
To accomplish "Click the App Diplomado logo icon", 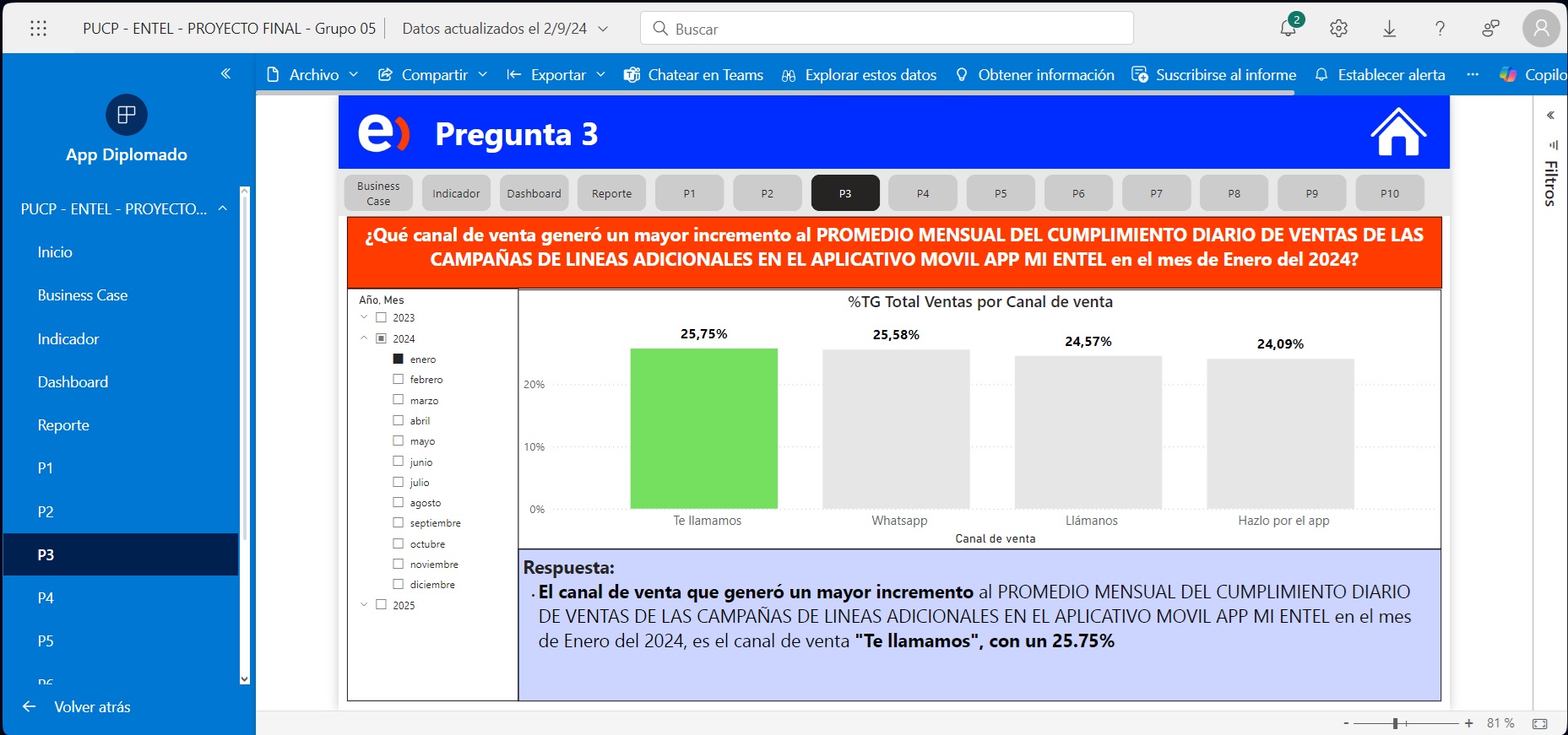I will click(x=127, y=115).
